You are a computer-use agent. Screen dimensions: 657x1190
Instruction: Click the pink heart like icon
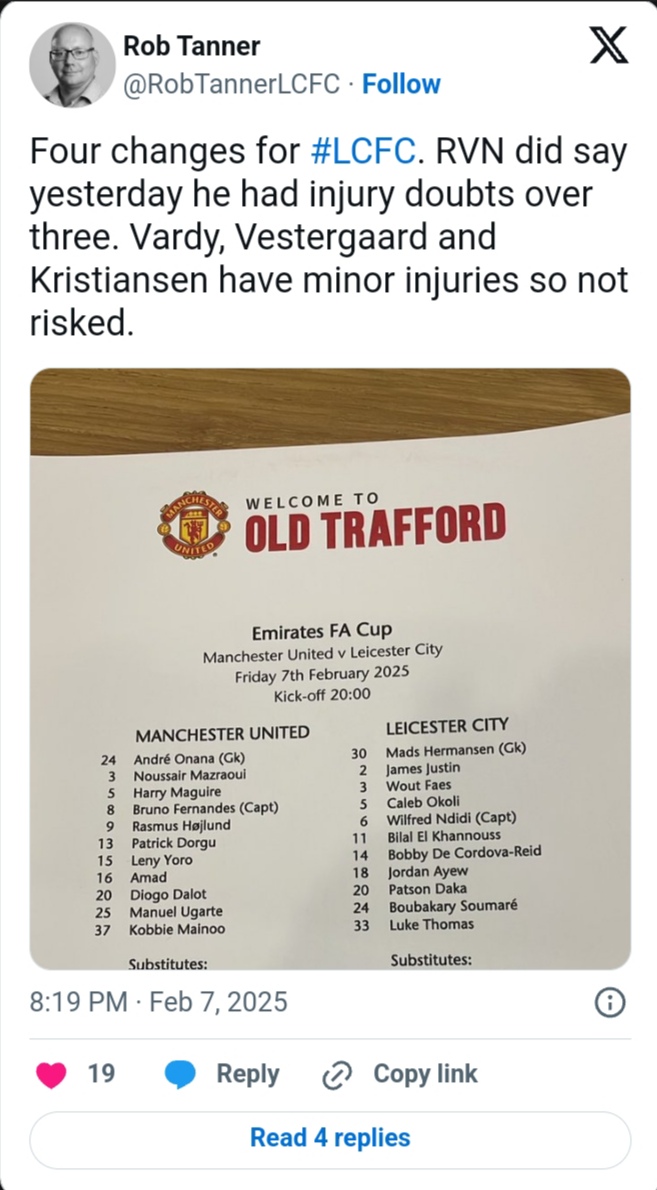(x=51, y=1075)
